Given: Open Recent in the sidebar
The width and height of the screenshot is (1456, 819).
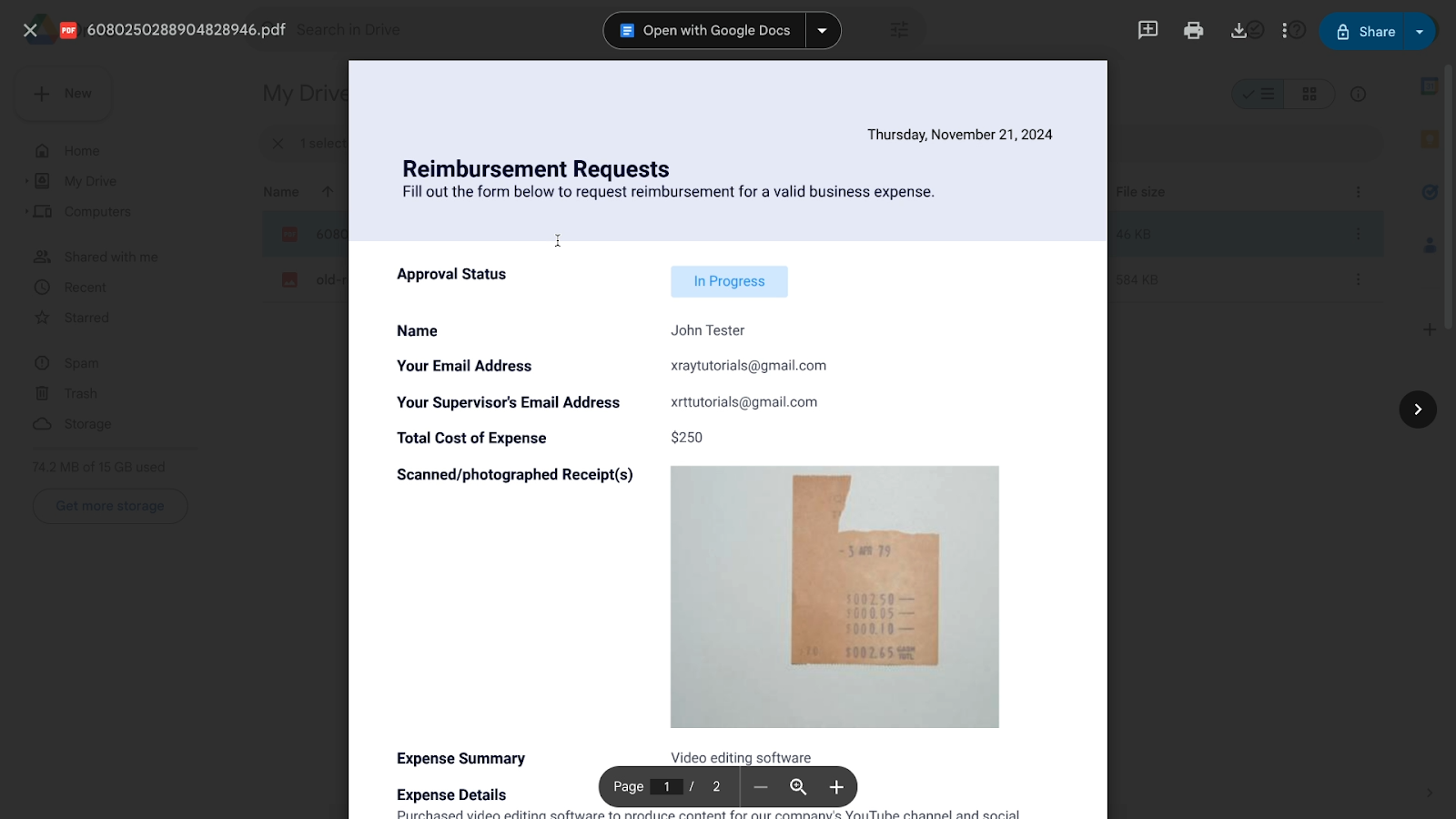Looking at the screenshot, I should point(86,288).
